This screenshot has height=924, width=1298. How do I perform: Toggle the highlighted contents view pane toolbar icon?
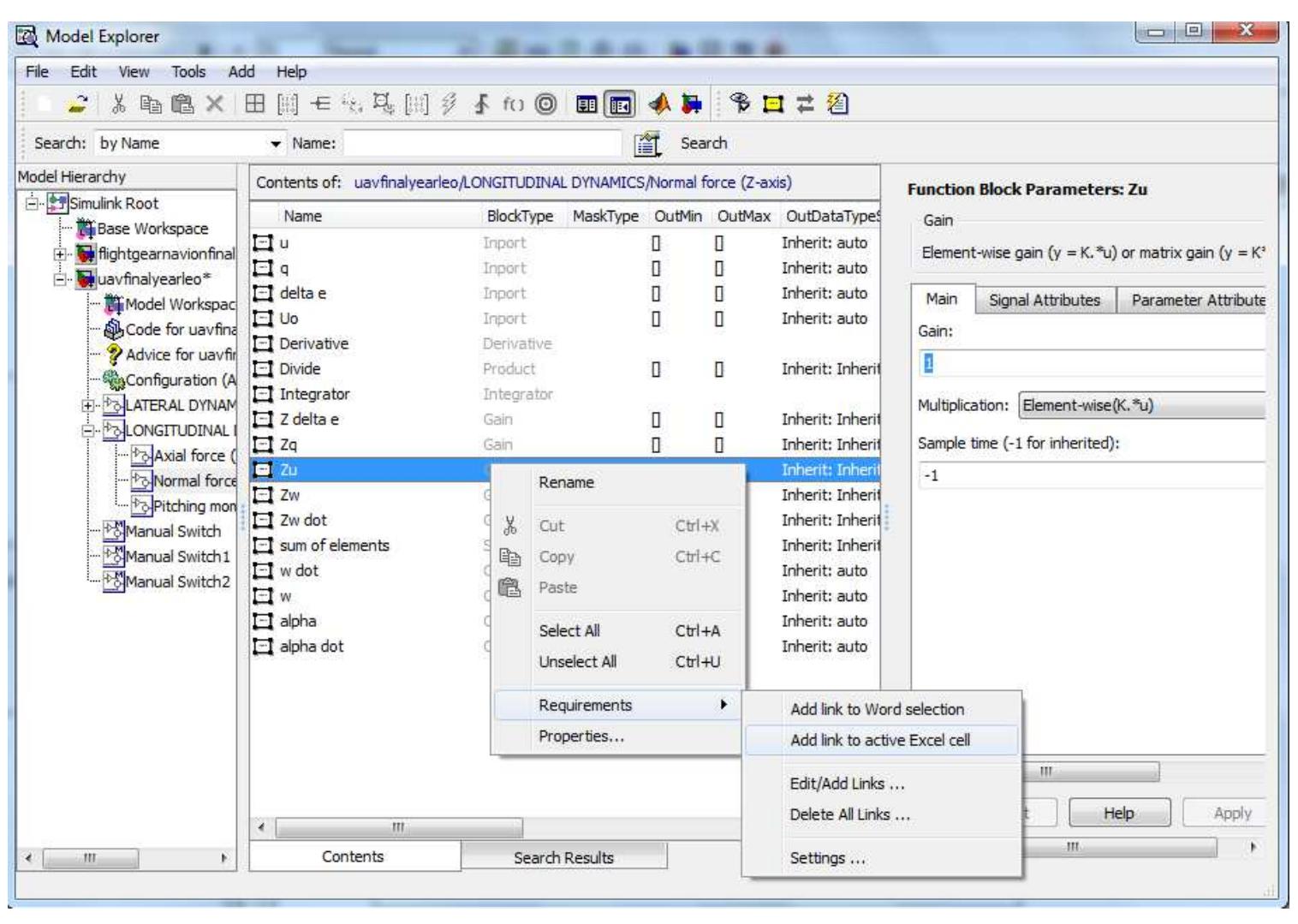[620, 104]
